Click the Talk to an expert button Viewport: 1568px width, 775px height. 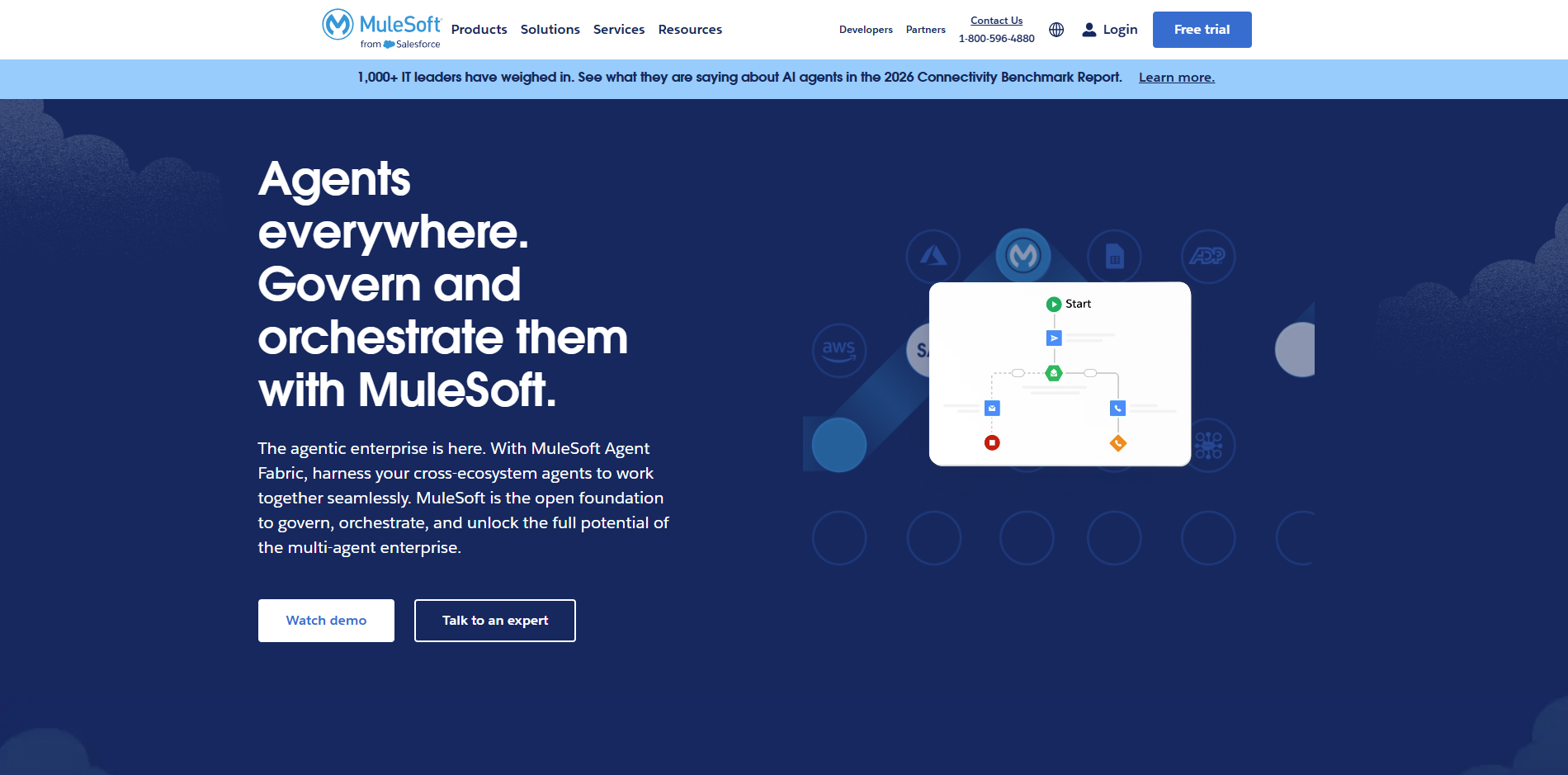494,620
